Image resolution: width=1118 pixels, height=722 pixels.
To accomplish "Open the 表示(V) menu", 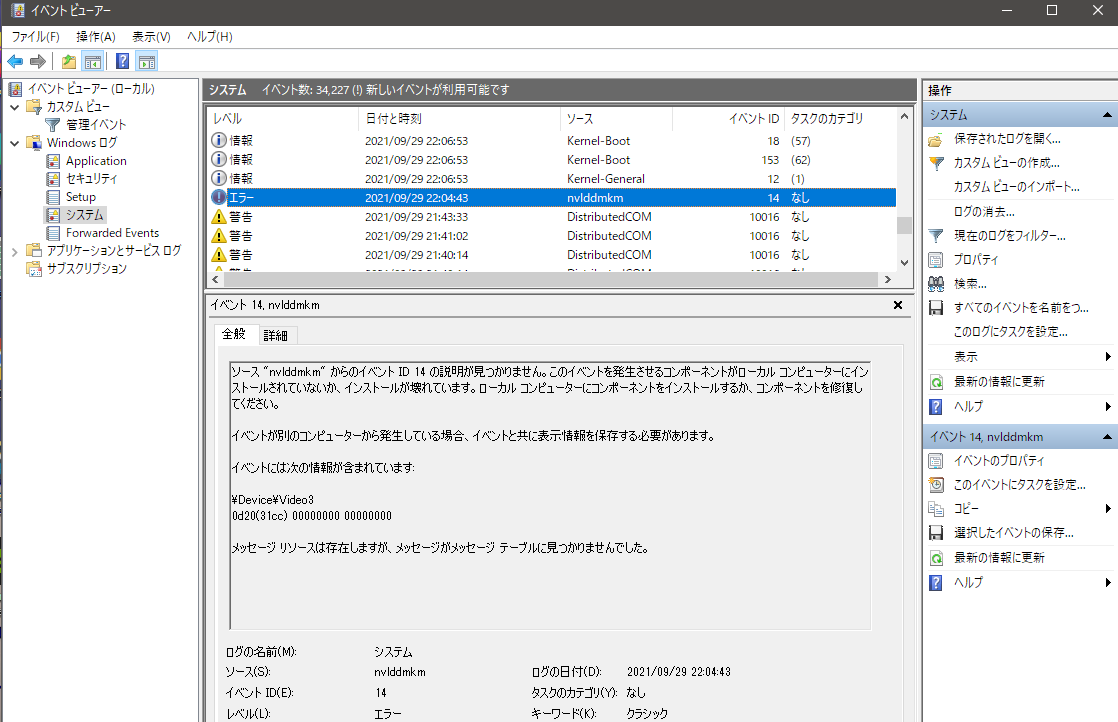I will coord(151,37).
